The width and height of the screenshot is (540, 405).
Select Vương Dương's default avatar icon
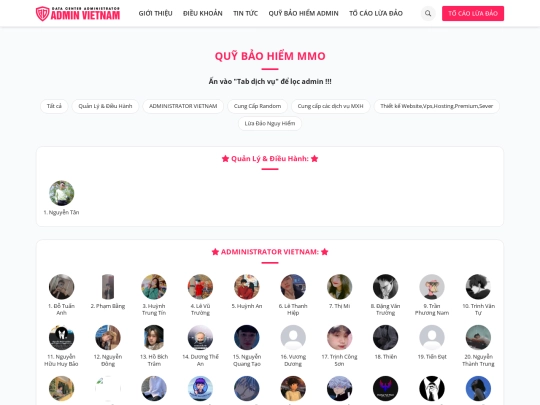click(x=293, y=338)
